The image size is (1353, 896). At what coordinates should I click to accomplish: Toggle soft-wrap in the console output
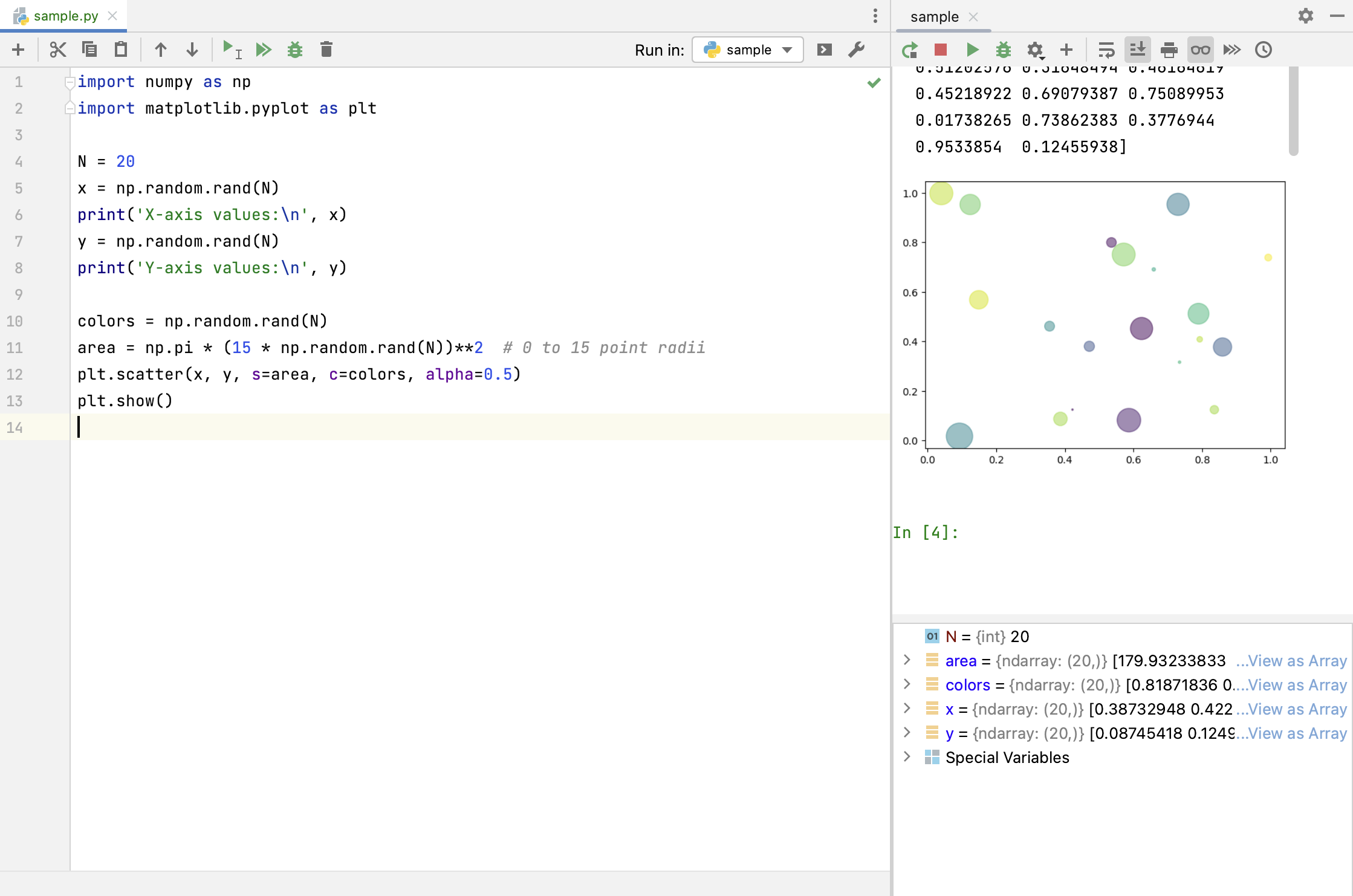coord(1106,50)
